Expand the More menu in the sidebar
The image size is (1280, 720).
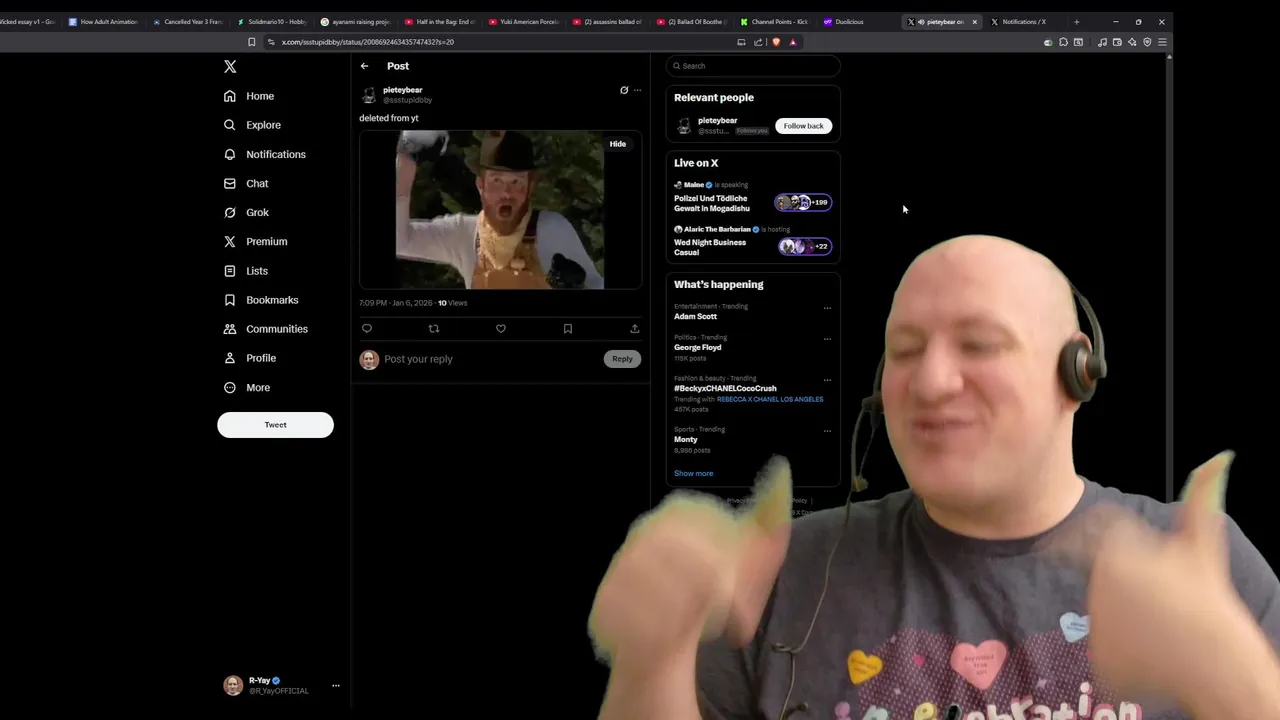[247, 387]
